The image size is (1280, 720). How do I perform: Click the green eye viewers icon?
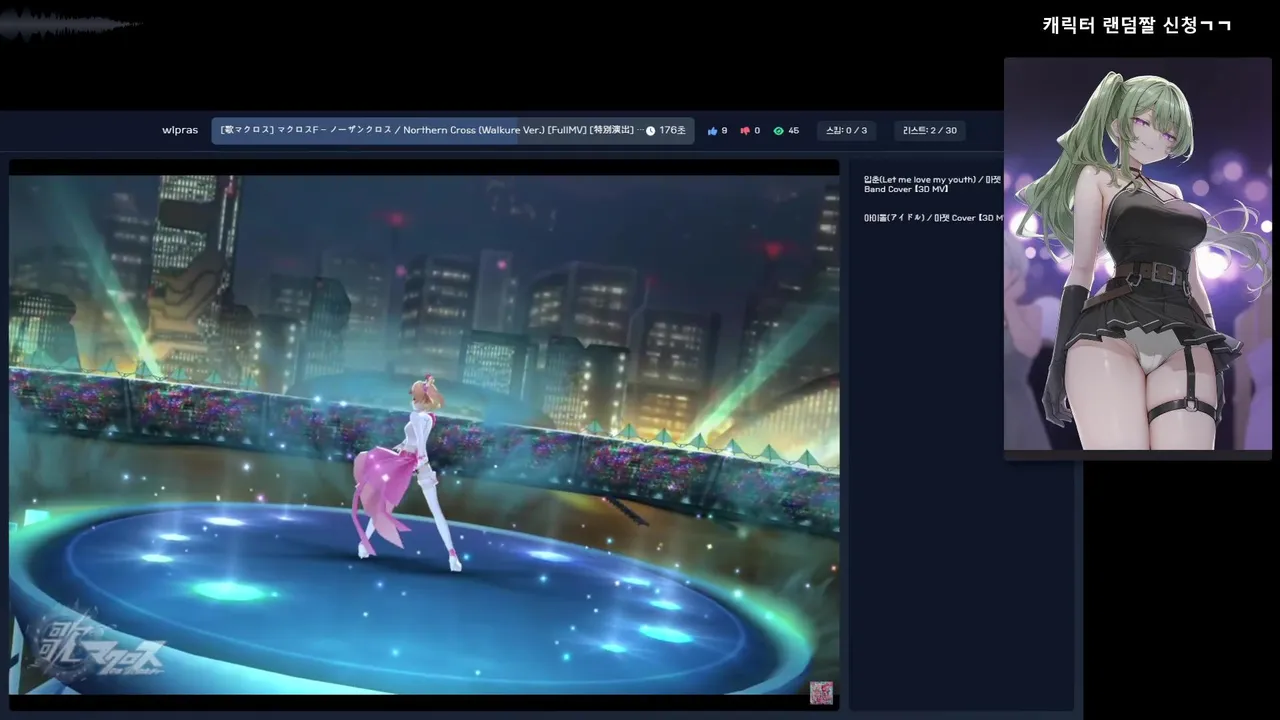779,131
